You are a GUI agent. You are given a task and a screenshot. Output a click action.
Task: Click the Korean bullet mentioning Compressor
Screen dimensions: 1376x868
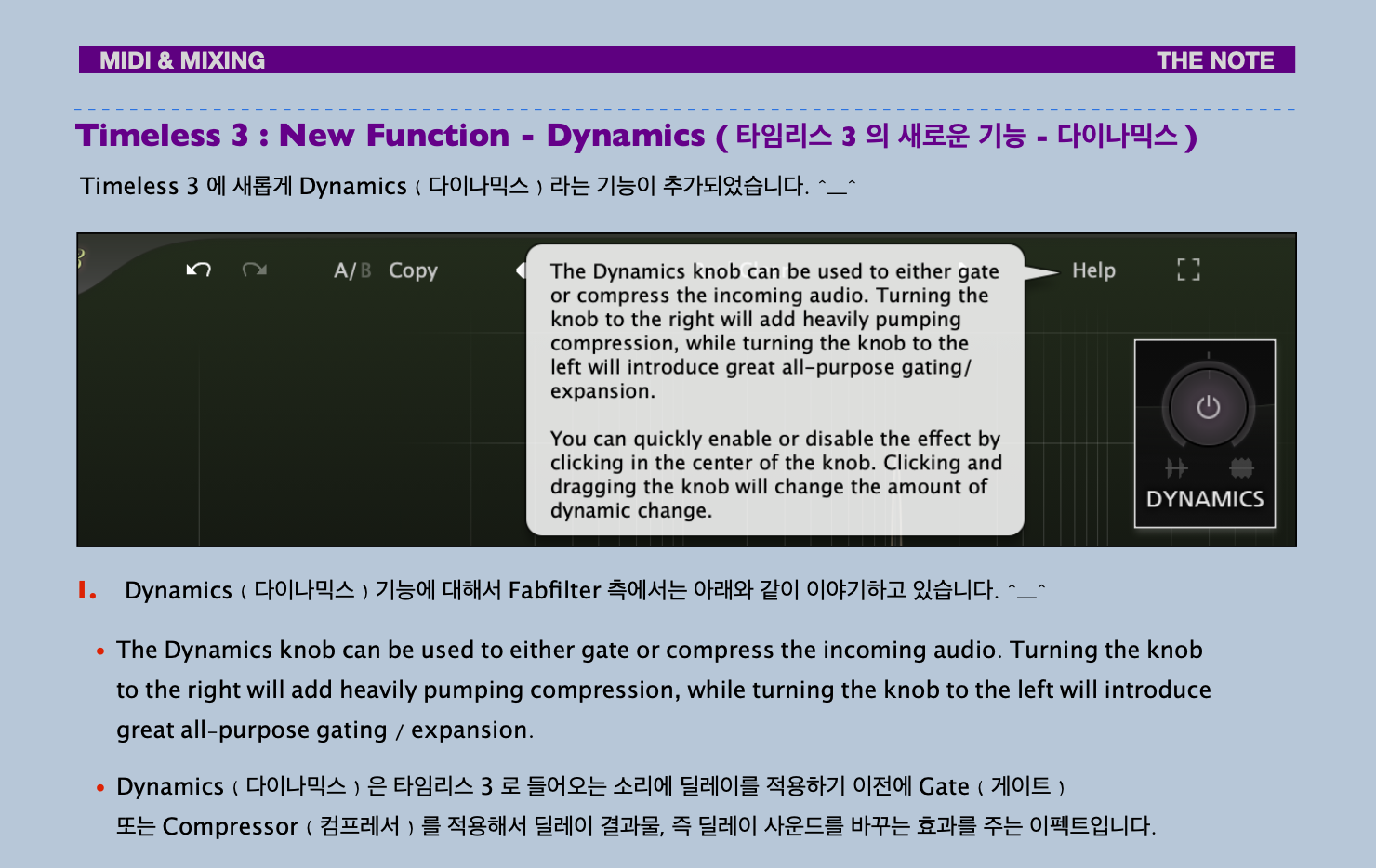(627, 806)
